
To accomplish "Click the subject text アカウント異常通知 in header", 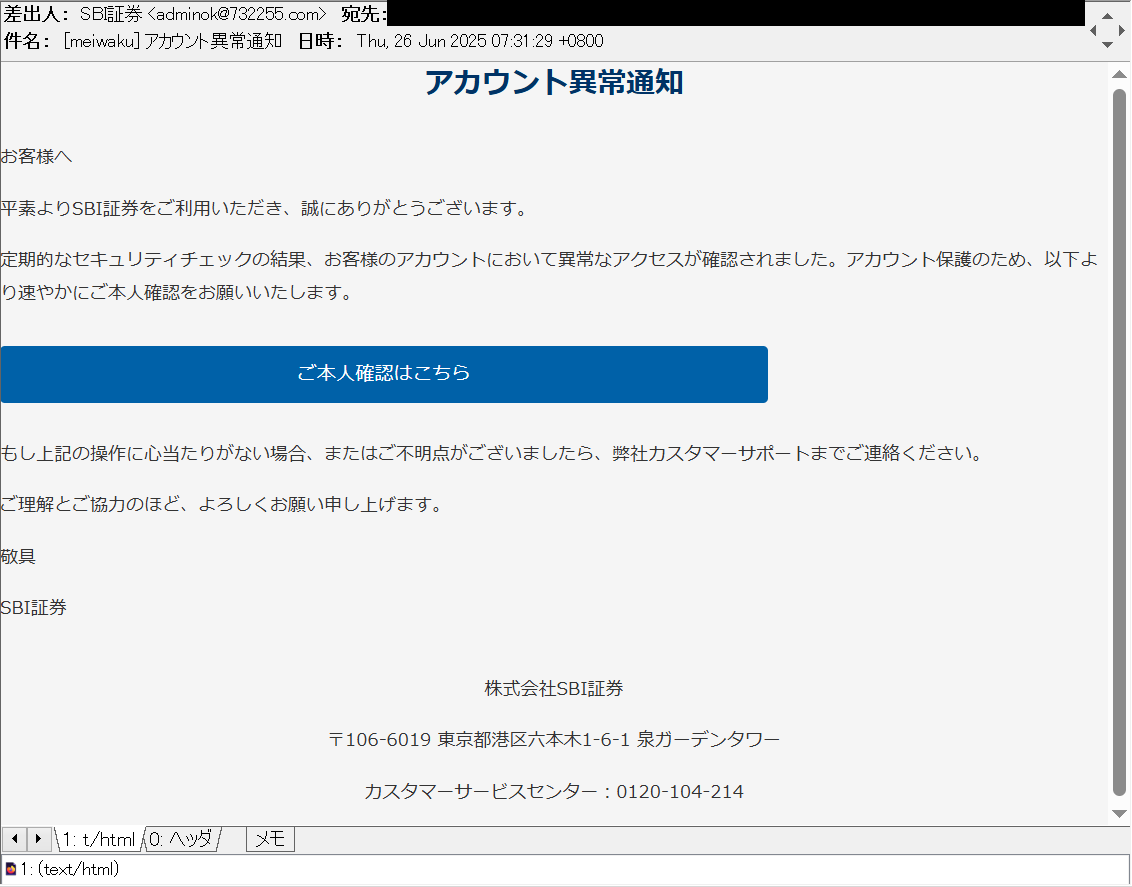I will (x=213, y=41).
